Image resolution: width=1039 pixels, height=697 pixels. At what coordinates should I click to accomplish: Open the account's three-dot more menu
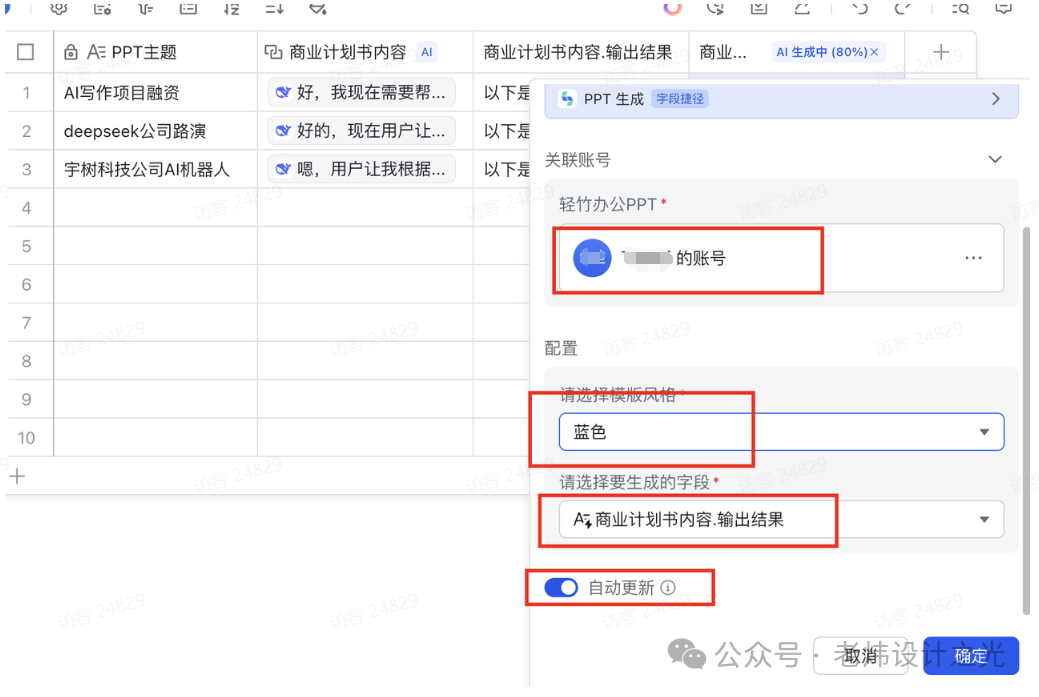pos(973,258)
